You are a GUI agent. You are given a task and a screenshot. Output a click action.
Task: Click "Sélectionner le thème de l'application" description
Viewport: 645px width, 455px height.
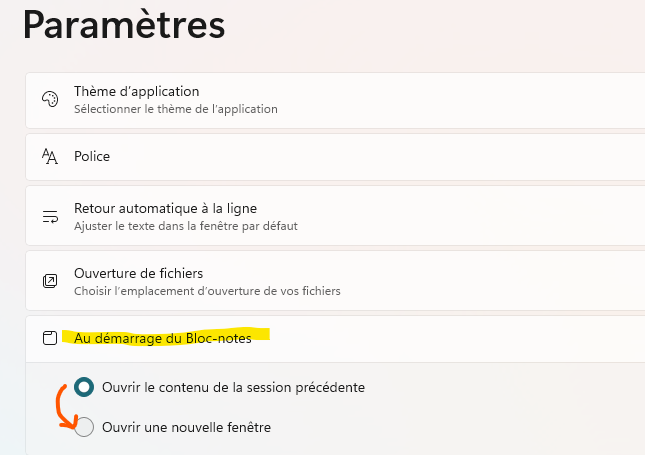point(175,109)
